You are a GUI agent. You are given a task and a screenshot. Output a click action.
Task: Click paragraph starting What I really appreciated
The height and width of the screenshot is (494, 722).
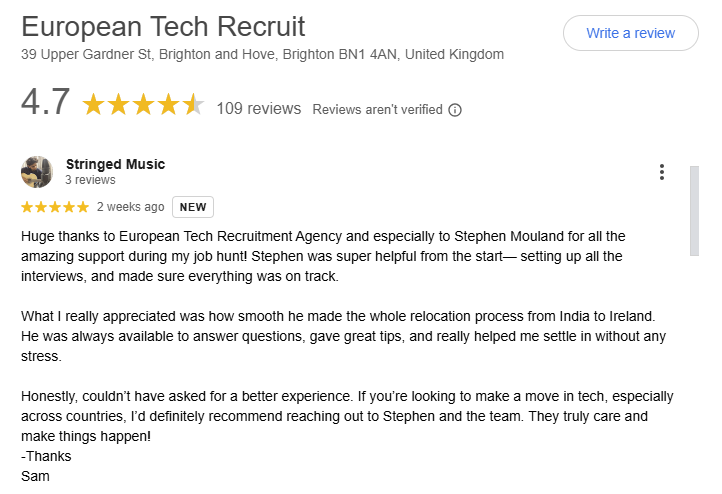pyautogui.click(x=343, y=336)
